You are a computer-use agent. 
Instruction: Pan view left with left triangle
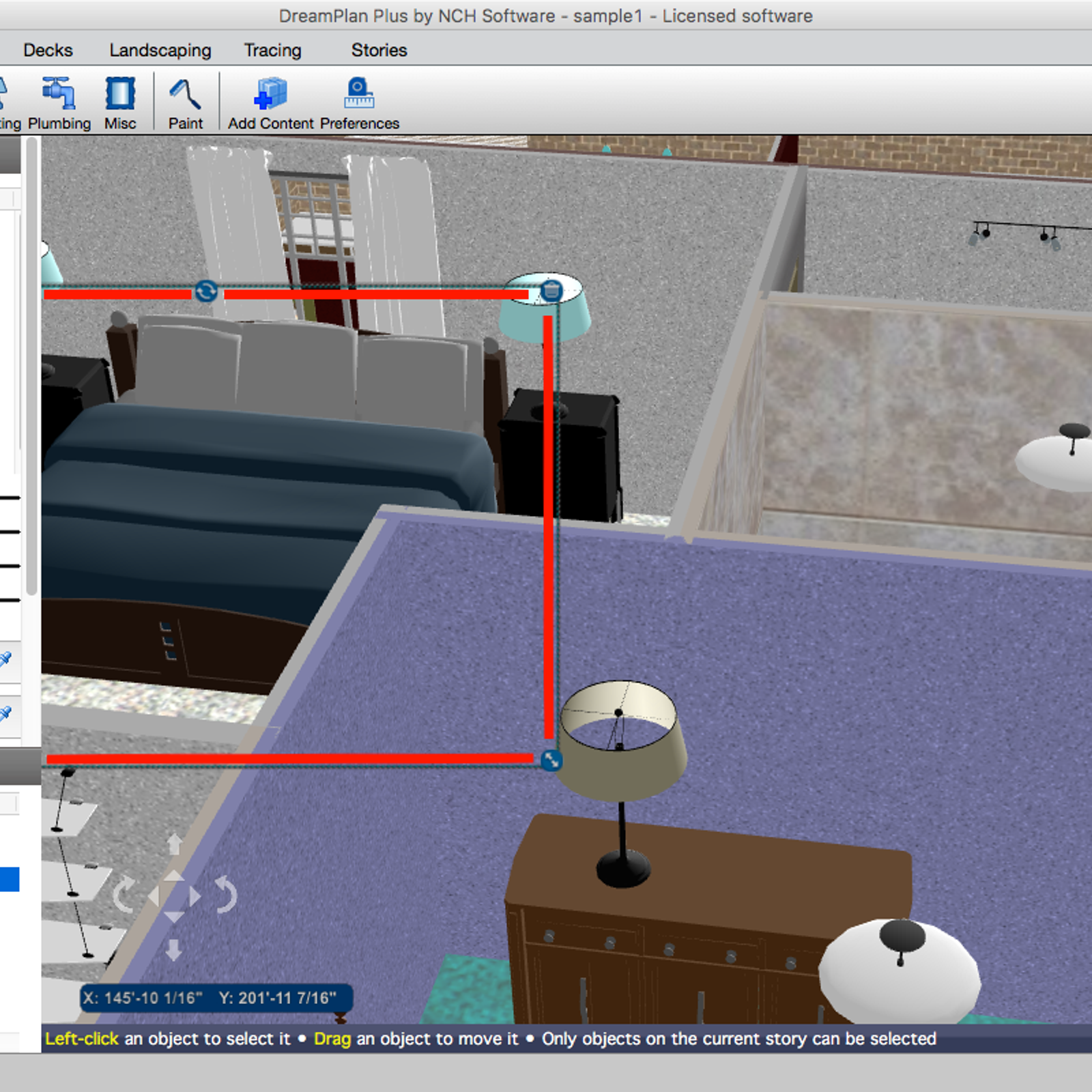(x=154, y=896)
